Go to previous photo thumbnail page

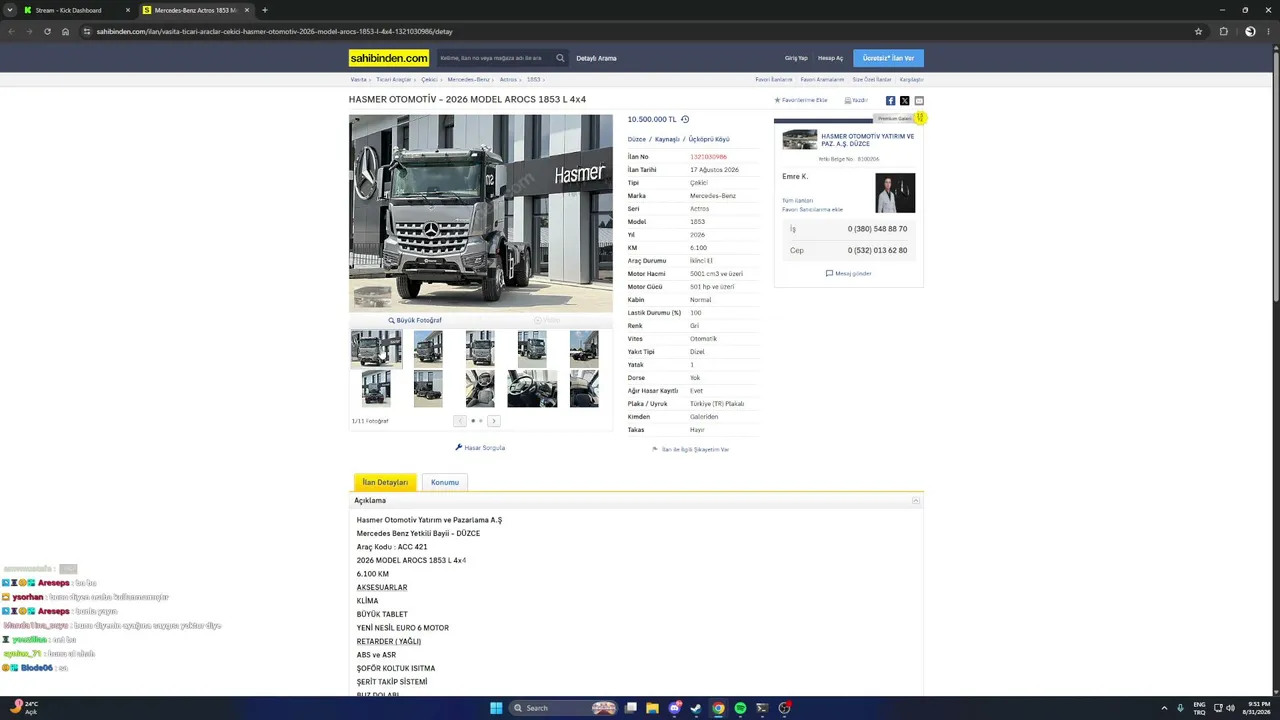pyautogui.click(x=459, y=421)
